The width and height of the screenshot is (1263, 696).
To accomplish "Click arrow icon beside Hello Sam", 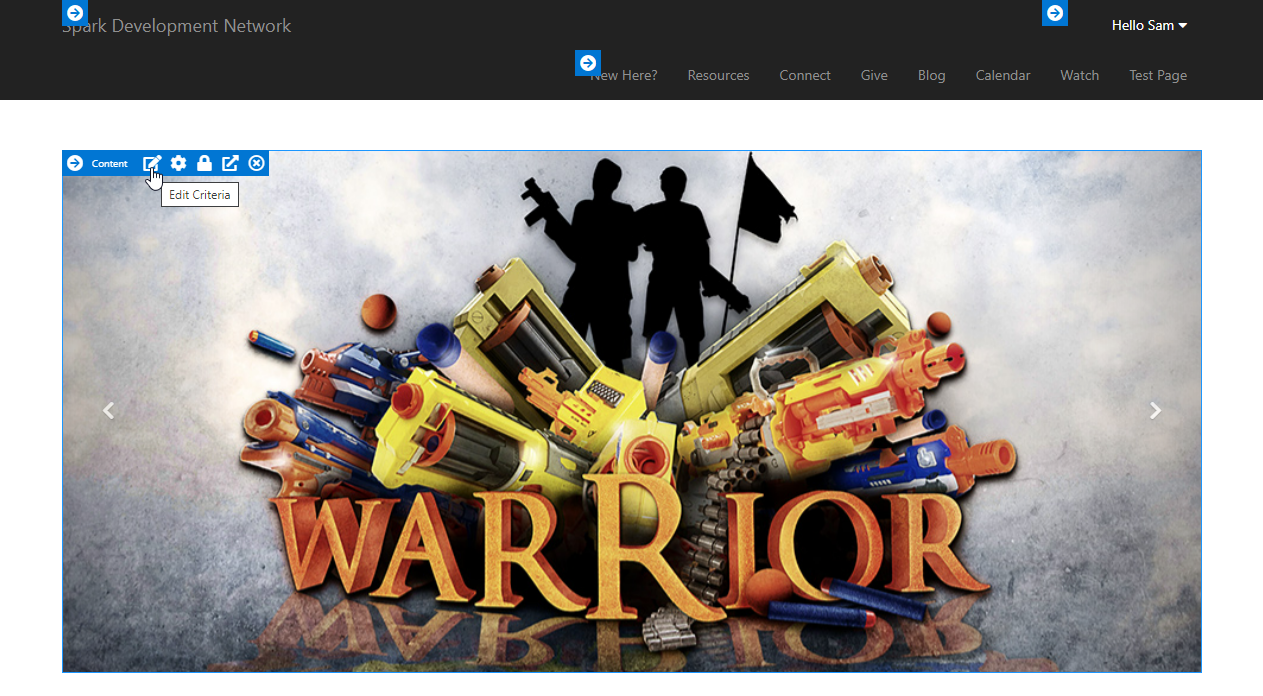I will (1055, 13).
